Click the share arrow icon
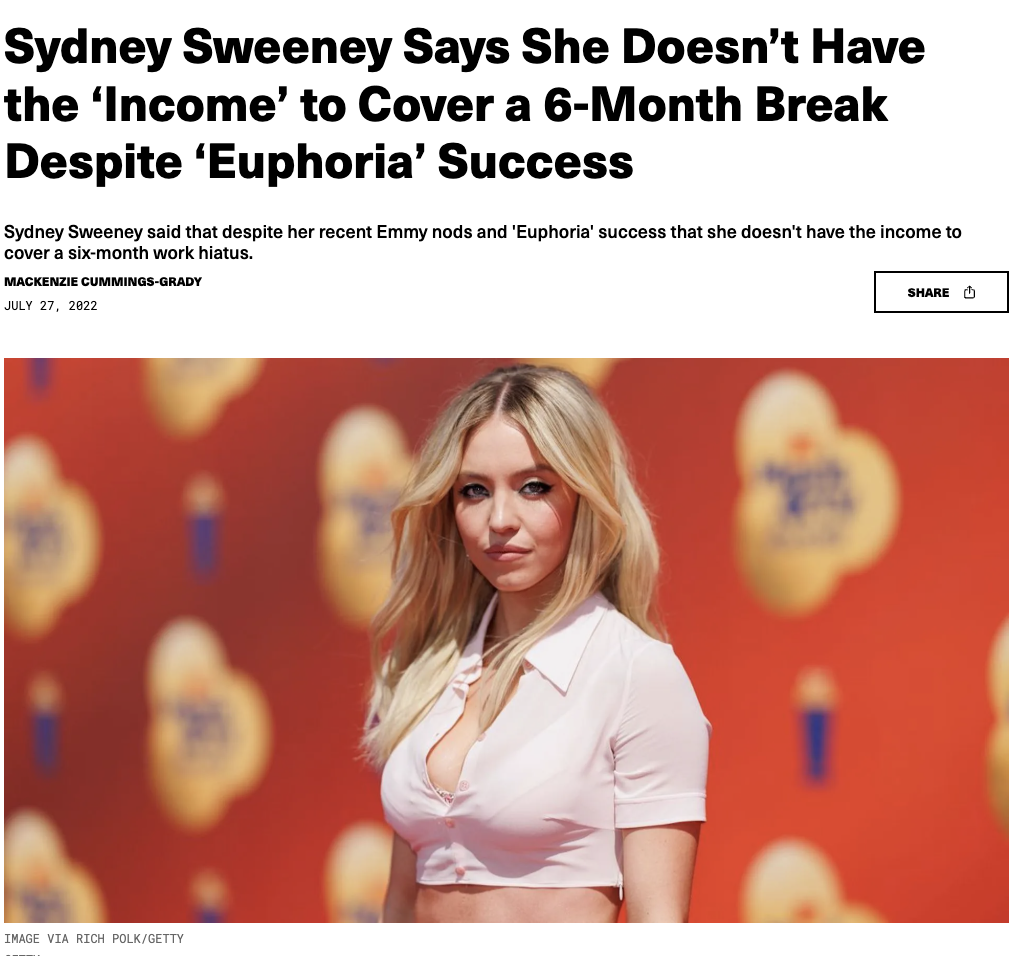1036x956 pixels. (969, 292)
